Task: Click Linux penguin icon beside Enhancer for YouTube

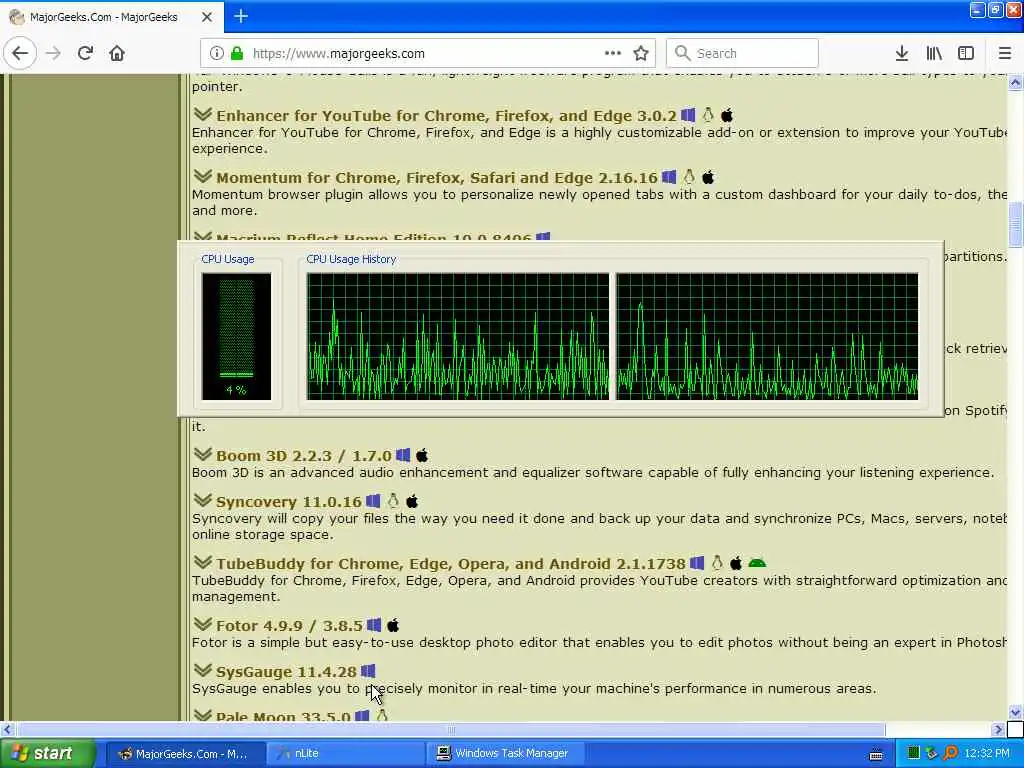Action: 708,115
